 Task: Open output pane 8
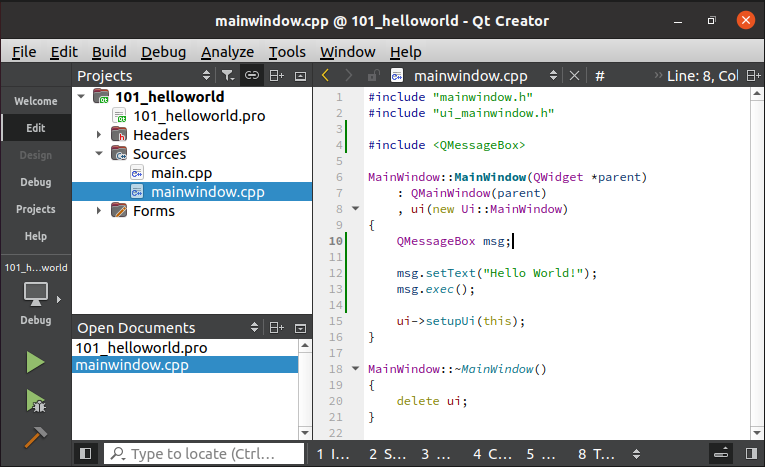pos(596,454)
